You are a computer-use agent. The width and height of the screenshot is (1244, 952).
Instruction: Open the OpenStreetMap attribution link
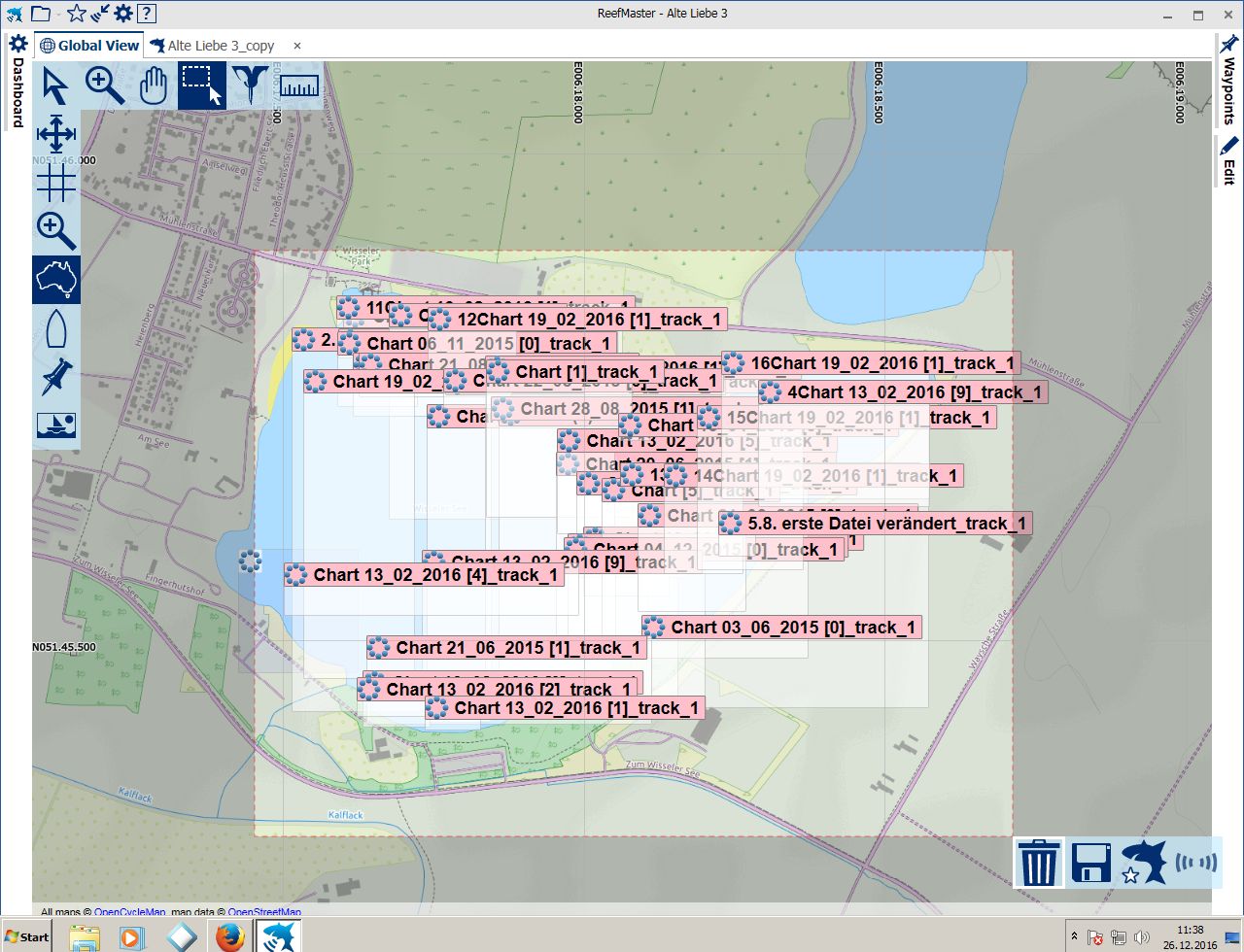(264, 912)
